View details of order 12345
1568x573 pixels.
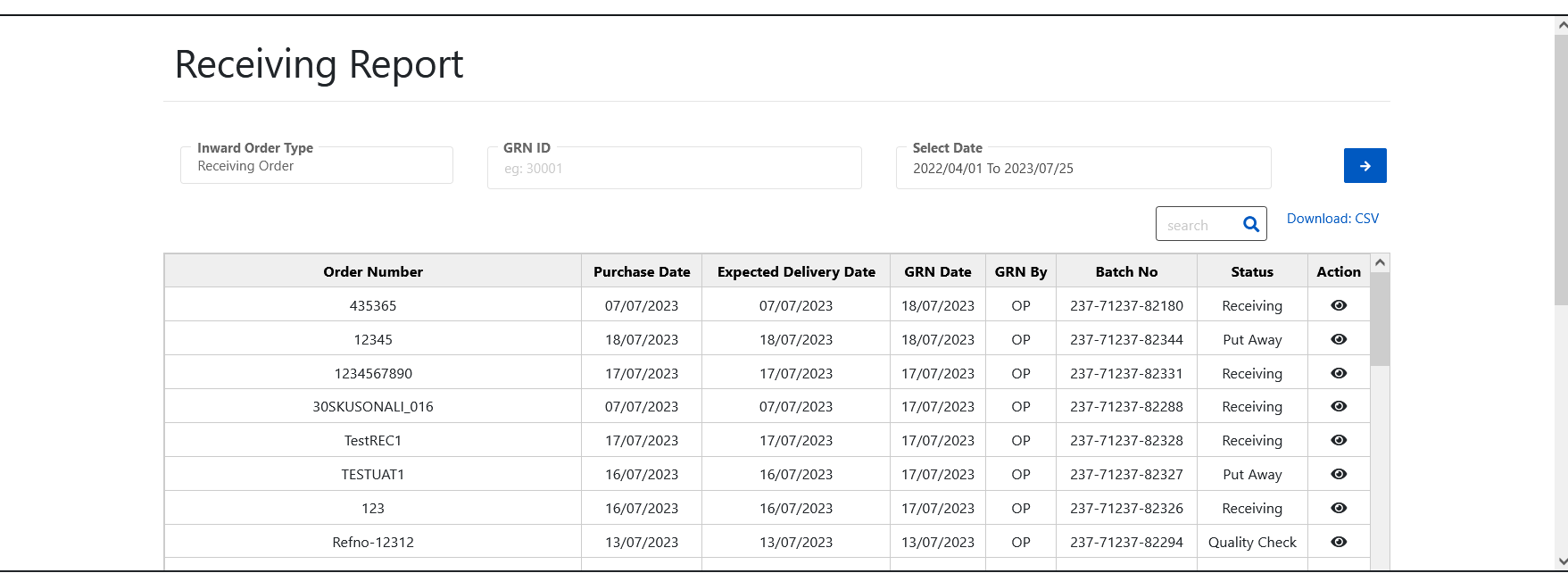click(1338, 339)
